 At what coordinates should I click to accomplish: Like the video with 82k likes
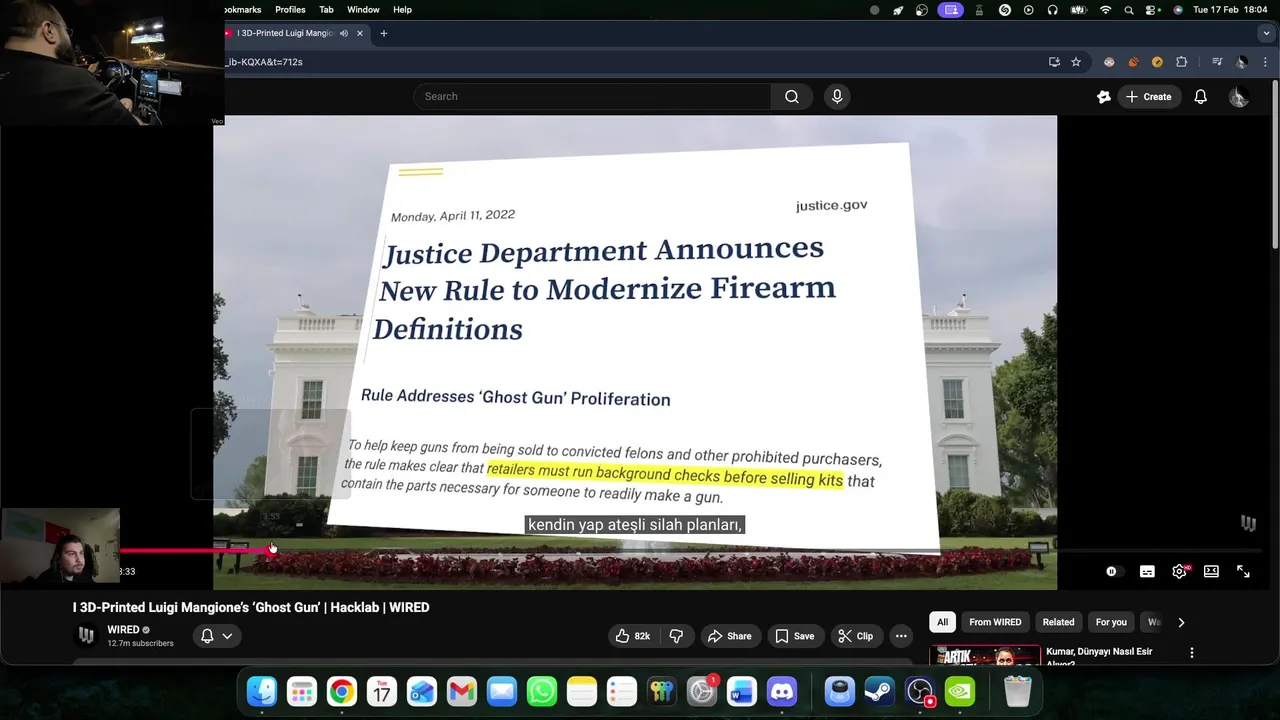[x=632, y=636]
